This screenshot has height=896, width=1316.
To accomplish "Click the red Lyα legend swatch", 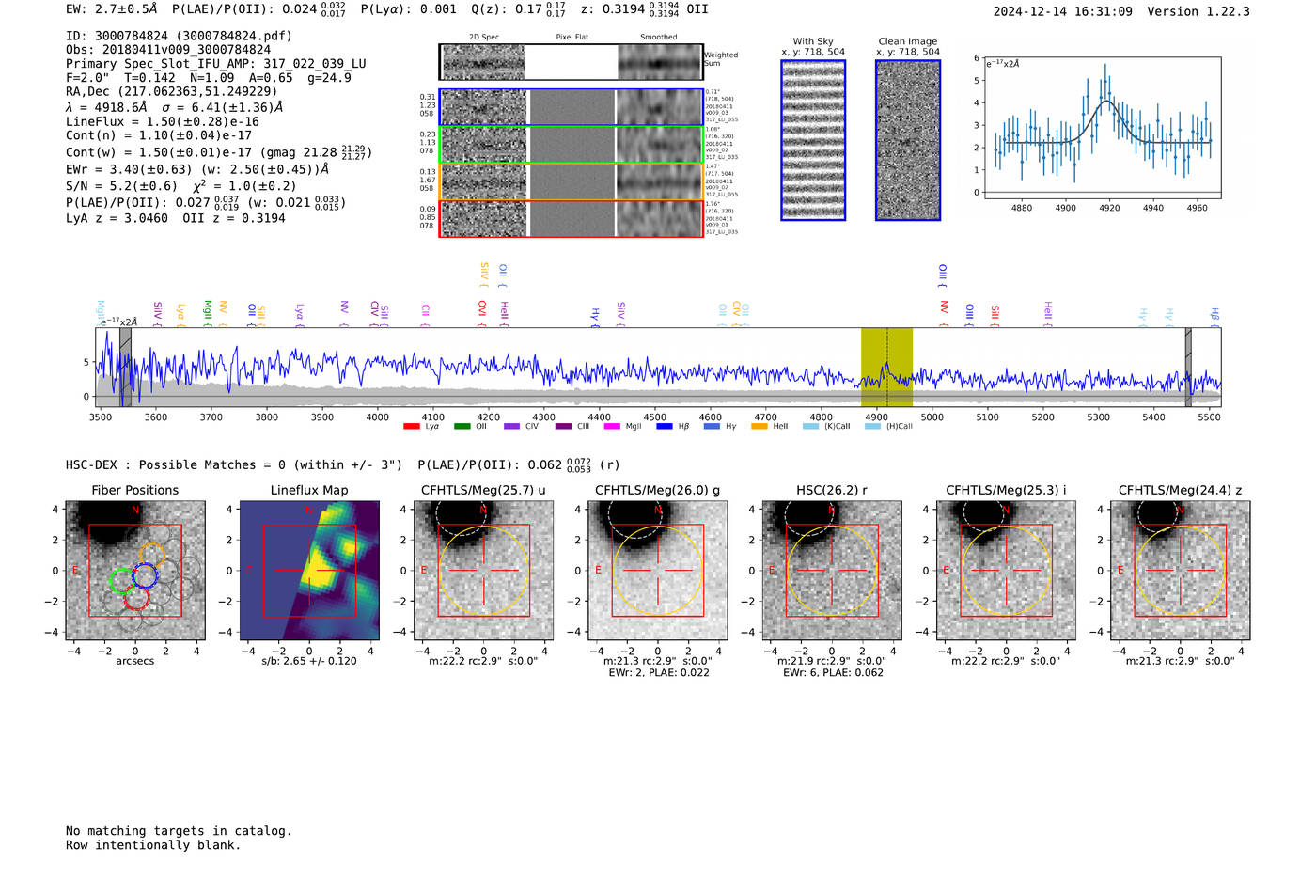I will click(x=411, y=427).
